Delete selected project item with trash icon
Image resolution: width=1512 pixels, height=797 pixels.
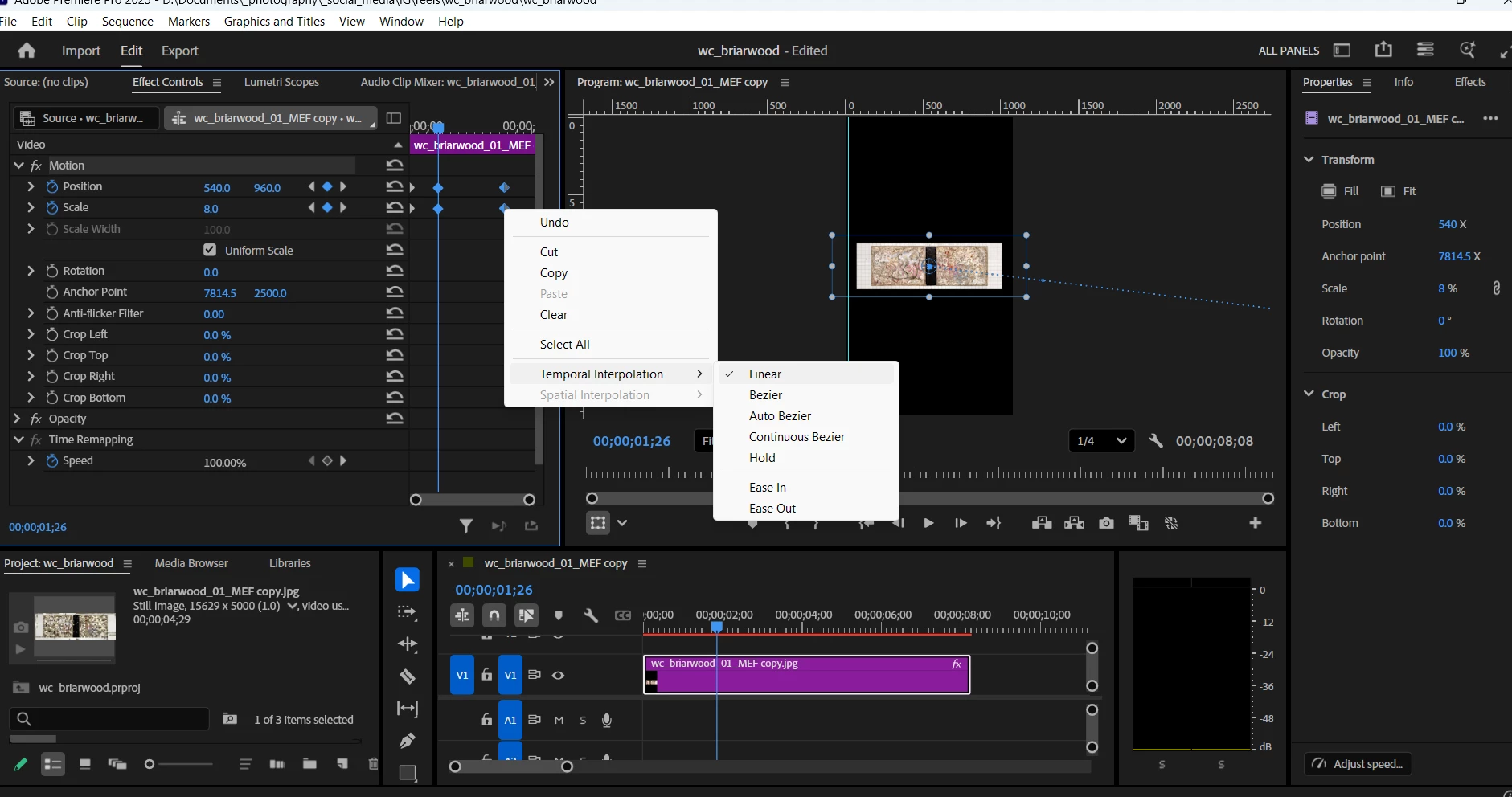pyautogui.click(x=373, y=764)
